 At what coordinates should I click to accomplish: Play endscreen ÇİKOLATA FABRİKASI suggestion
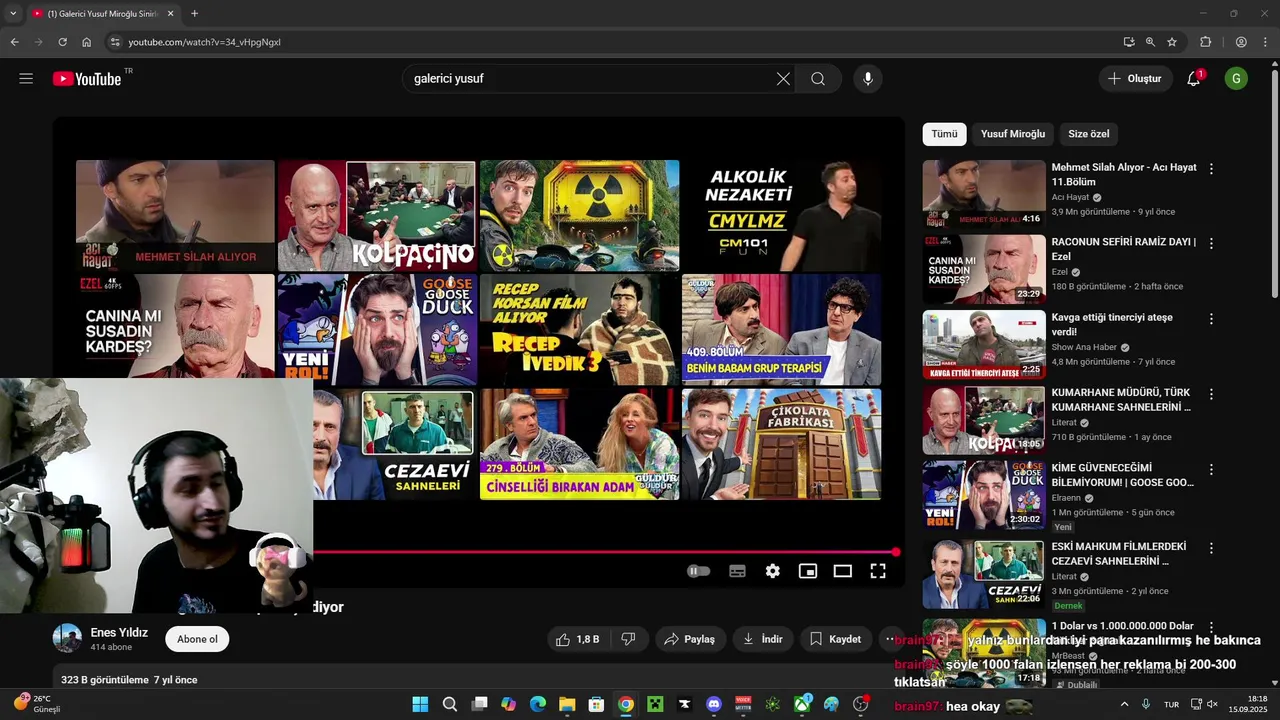point(781,444)
